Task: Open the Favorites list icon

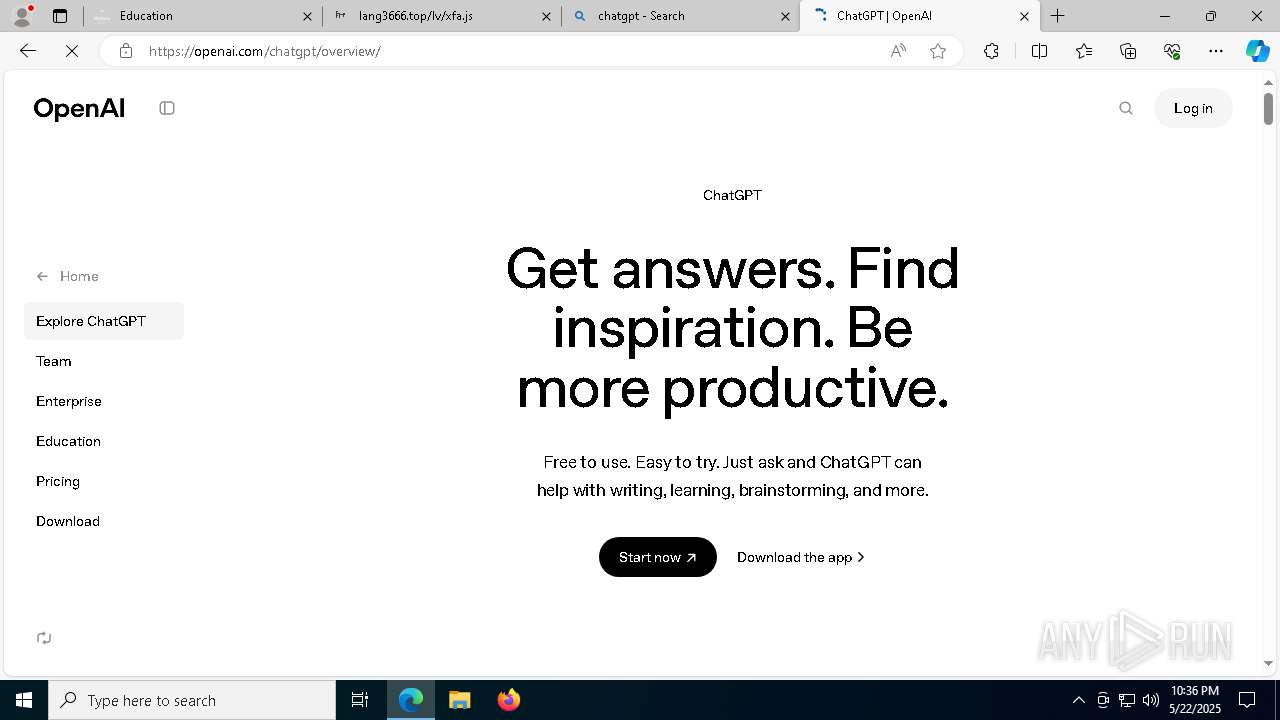Action: click(1084, 51)
